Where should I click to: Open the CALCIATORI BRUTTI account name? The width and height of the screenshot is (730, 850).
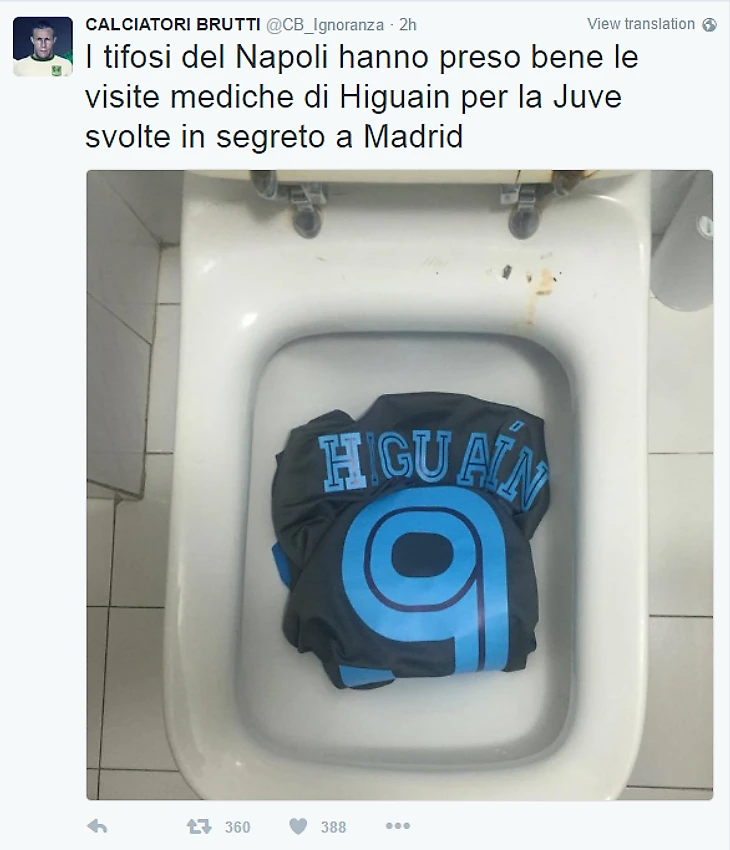(x=173, y=24)
